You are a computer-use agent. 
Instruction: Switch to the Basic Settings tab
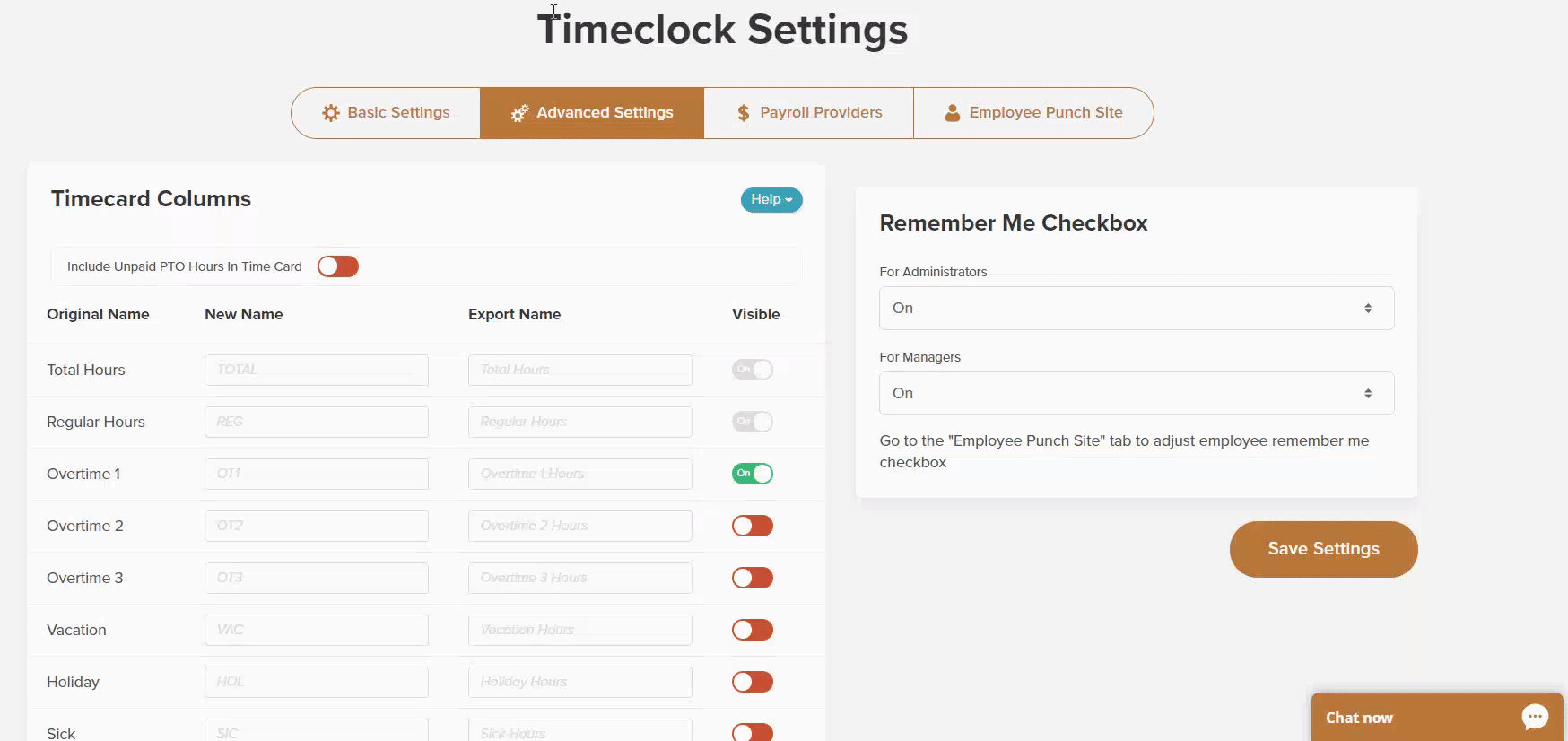click(x=386, y=112)
